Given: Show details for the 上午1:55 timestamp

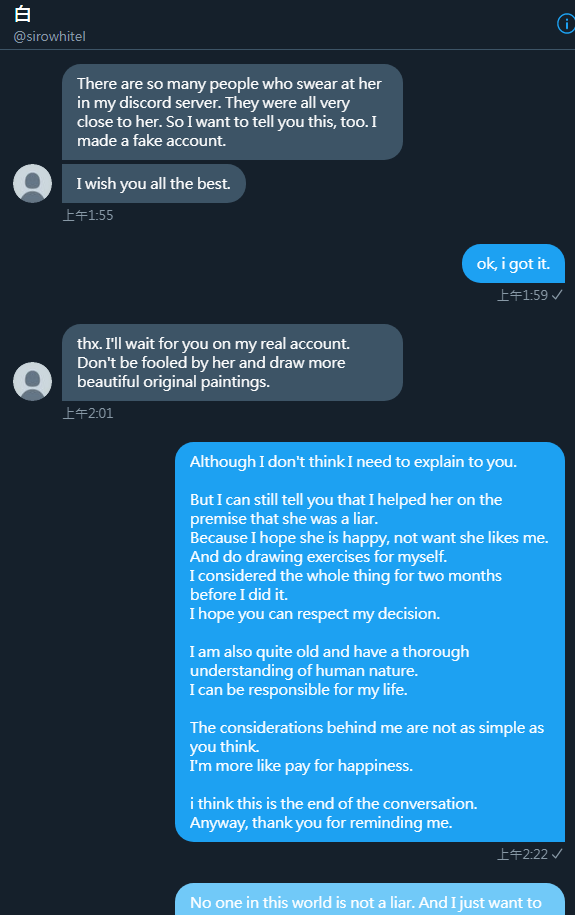Looking at the screenshot, I should 88,215.
